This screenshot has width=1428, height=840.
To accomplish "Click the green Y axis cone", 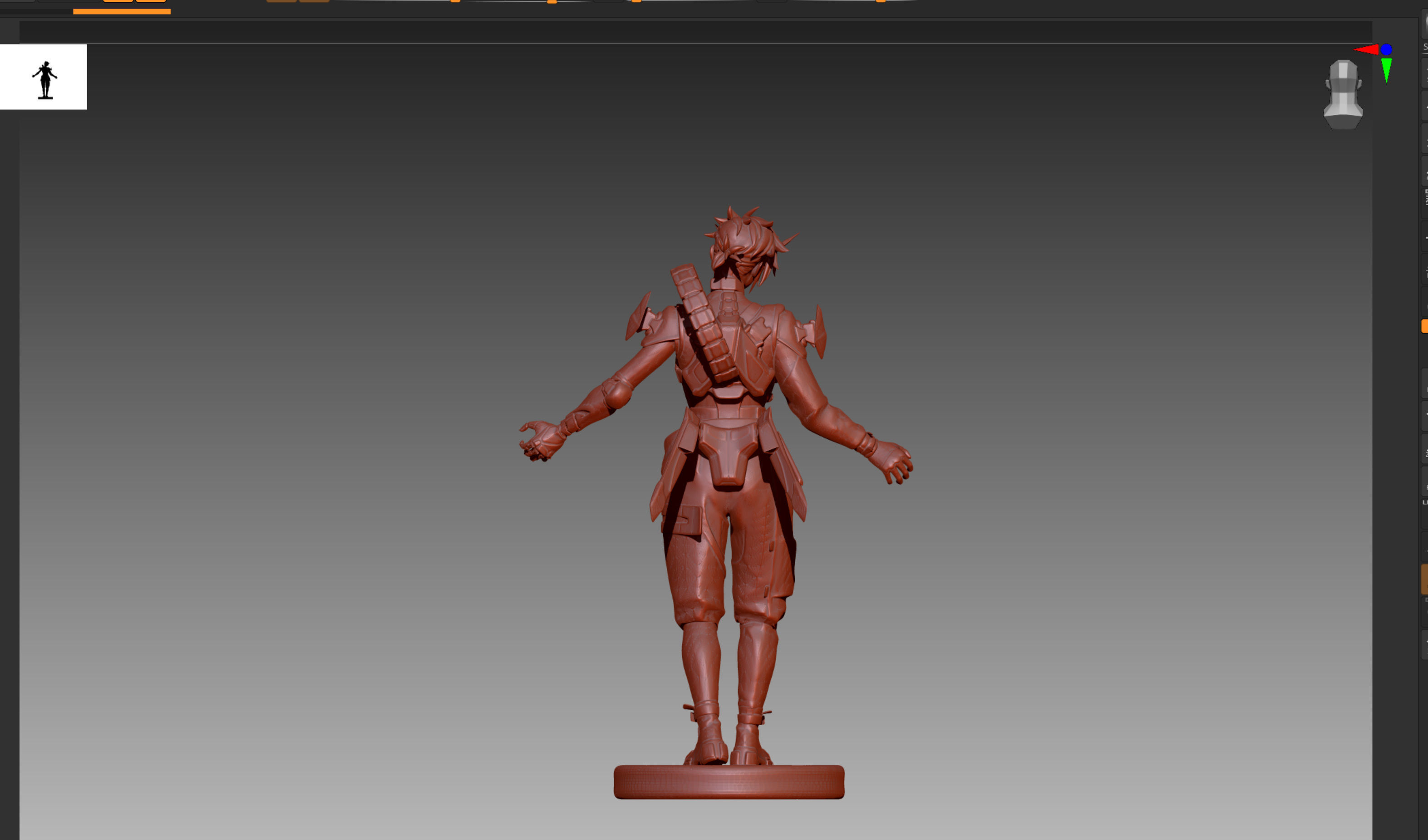I will 1387,70.
